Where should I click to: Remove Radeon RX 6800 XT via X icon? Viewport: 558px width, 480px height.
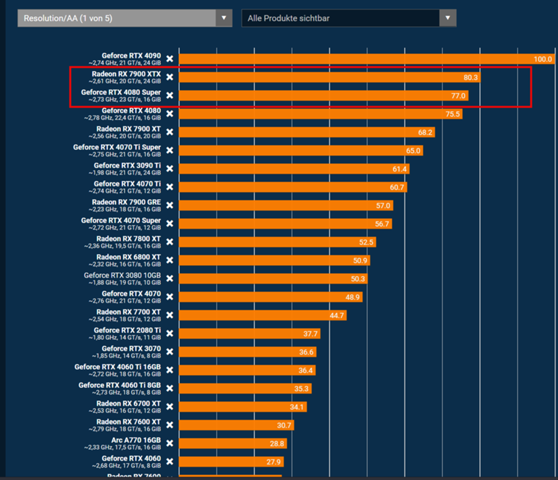170,260
